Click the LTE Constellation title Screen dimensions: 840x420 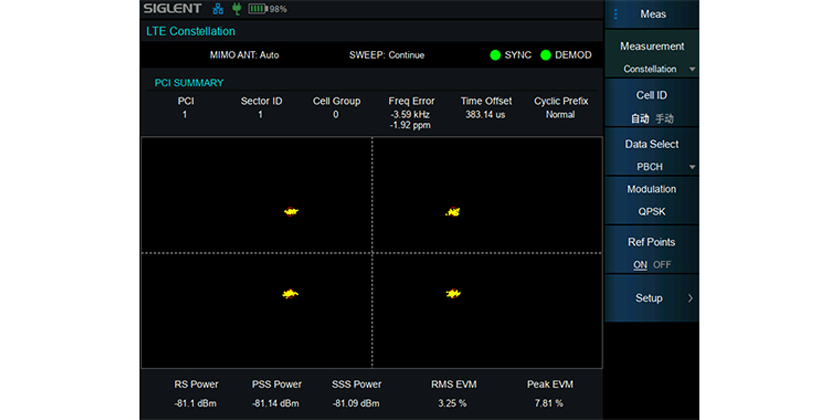coord(191,31)
